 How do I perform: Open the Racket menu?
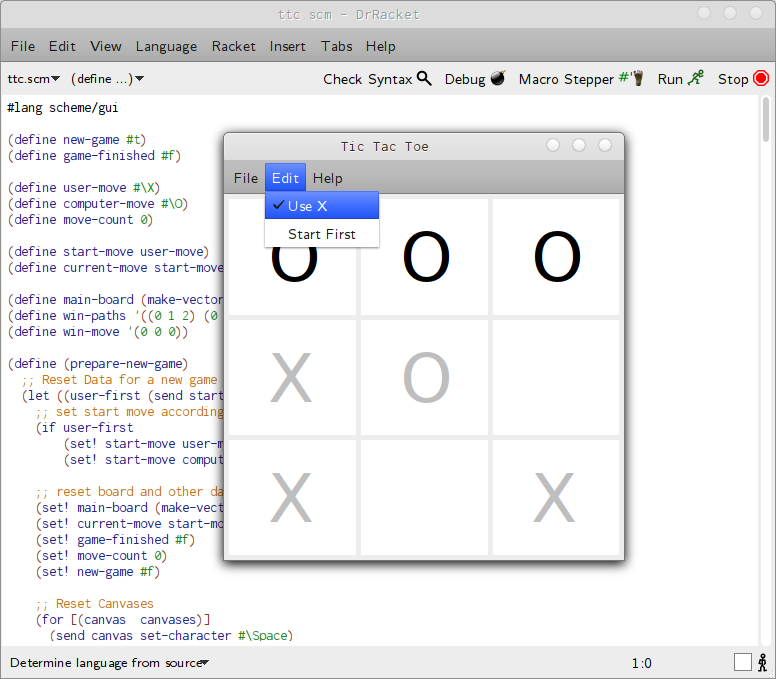[234, 46]
